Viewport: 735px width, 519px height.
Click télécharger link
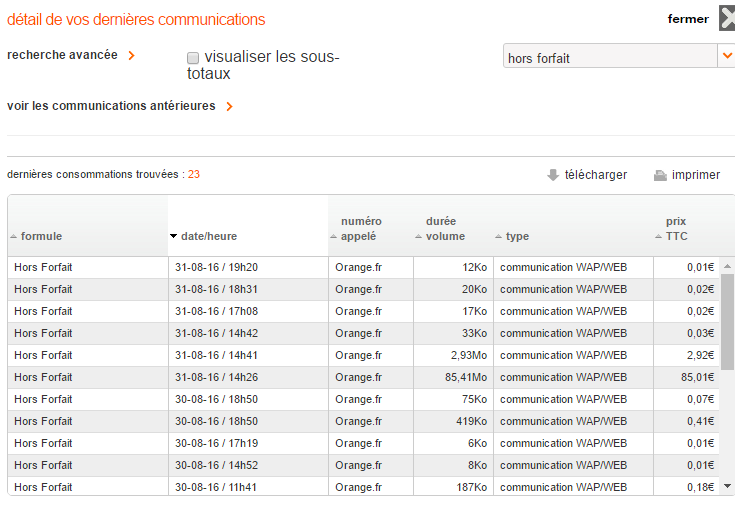tap(596, 175)
